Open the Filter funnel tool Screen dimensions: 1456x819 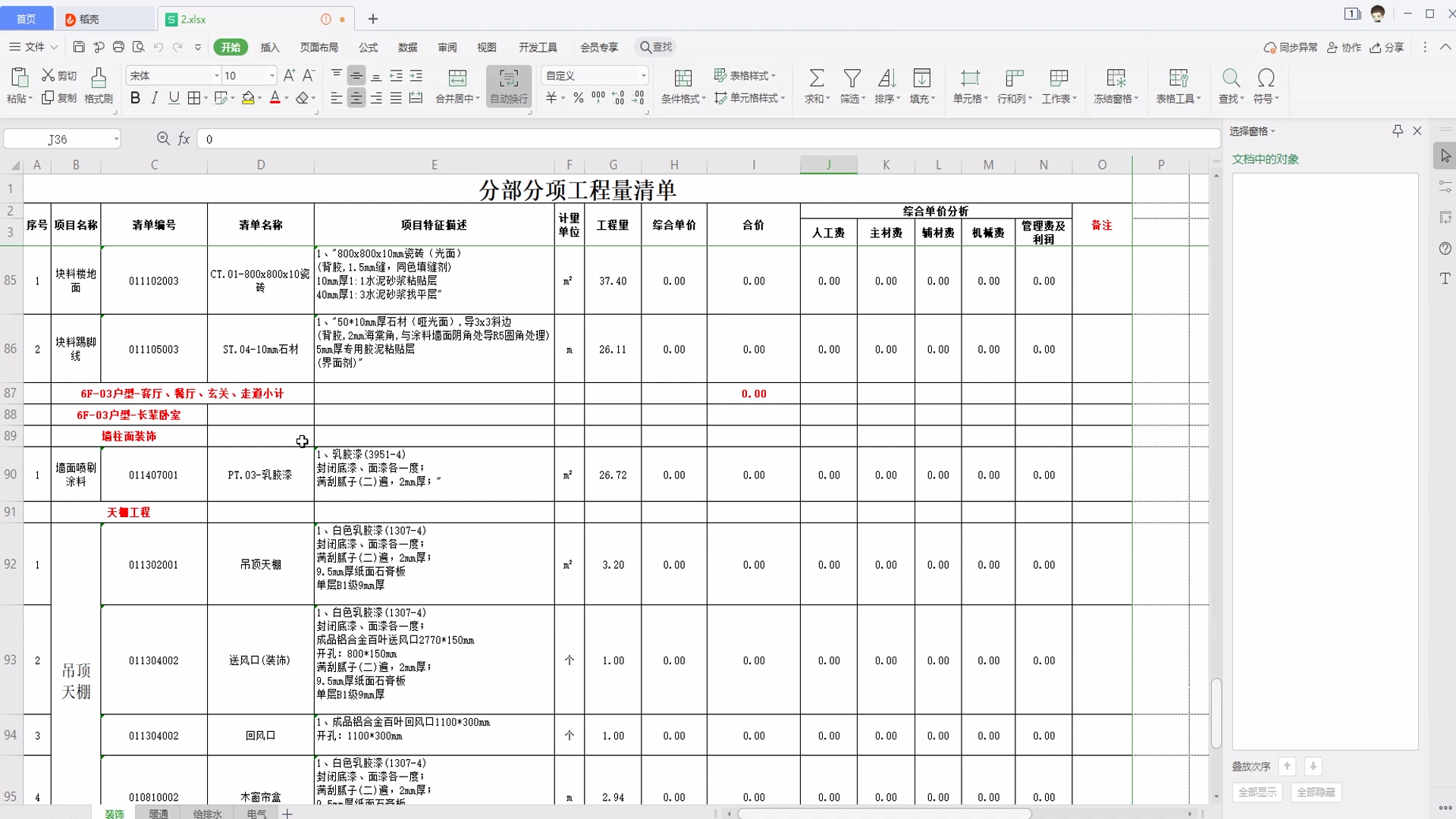click(x=852, y=78)
